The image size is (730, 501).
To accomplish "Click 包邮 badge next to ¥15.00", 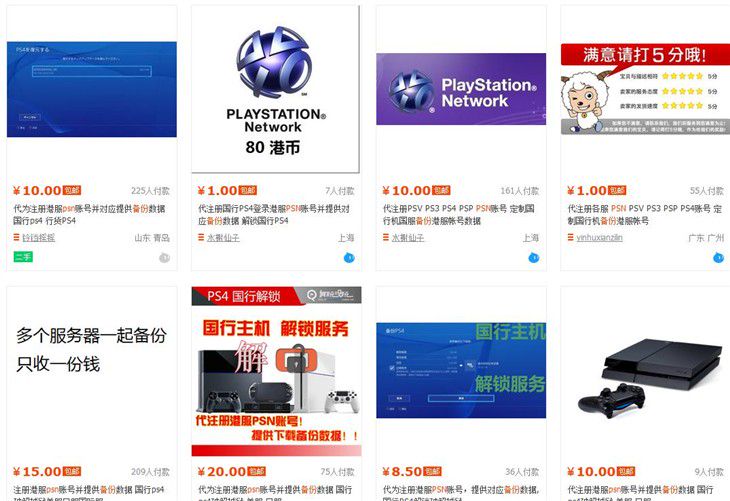I will 72,472.
